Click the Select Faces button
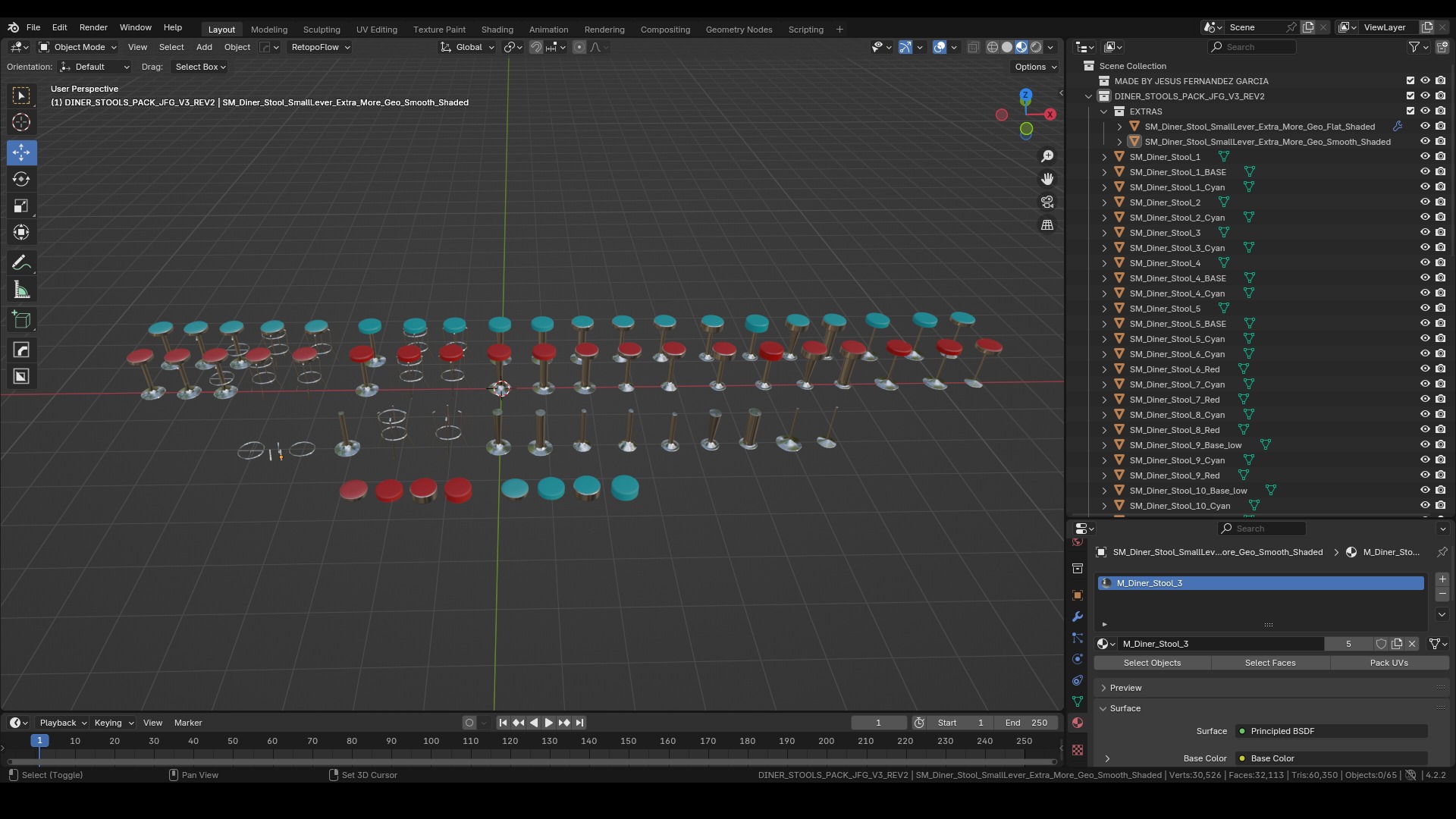This screenshot has height=819, width=1456. 1270,663
